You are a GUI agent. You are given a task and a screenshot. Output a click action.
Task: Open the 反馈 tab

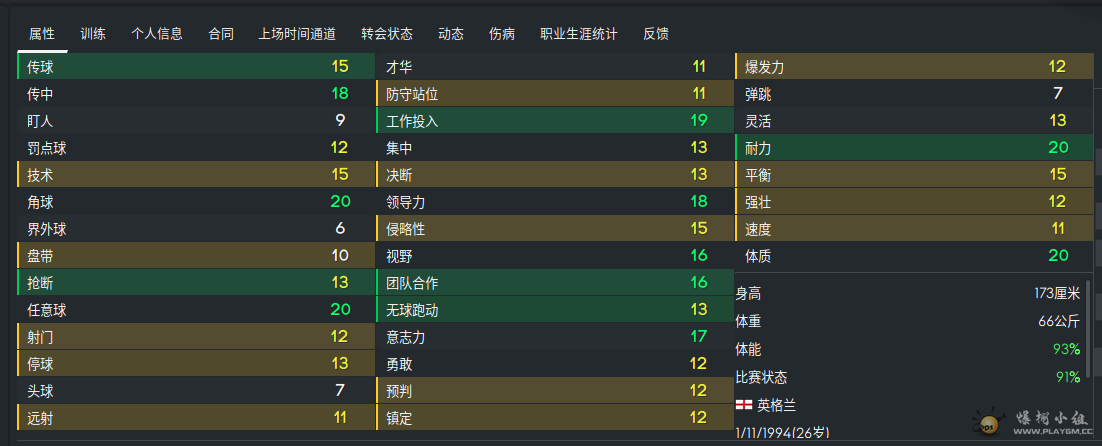pyautogui.click(x=656, y=33)
